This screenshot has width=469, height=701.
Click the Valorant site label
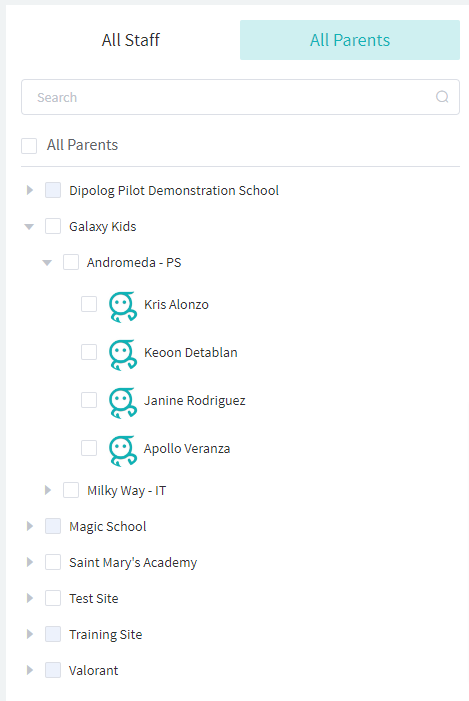click(93, 670)
